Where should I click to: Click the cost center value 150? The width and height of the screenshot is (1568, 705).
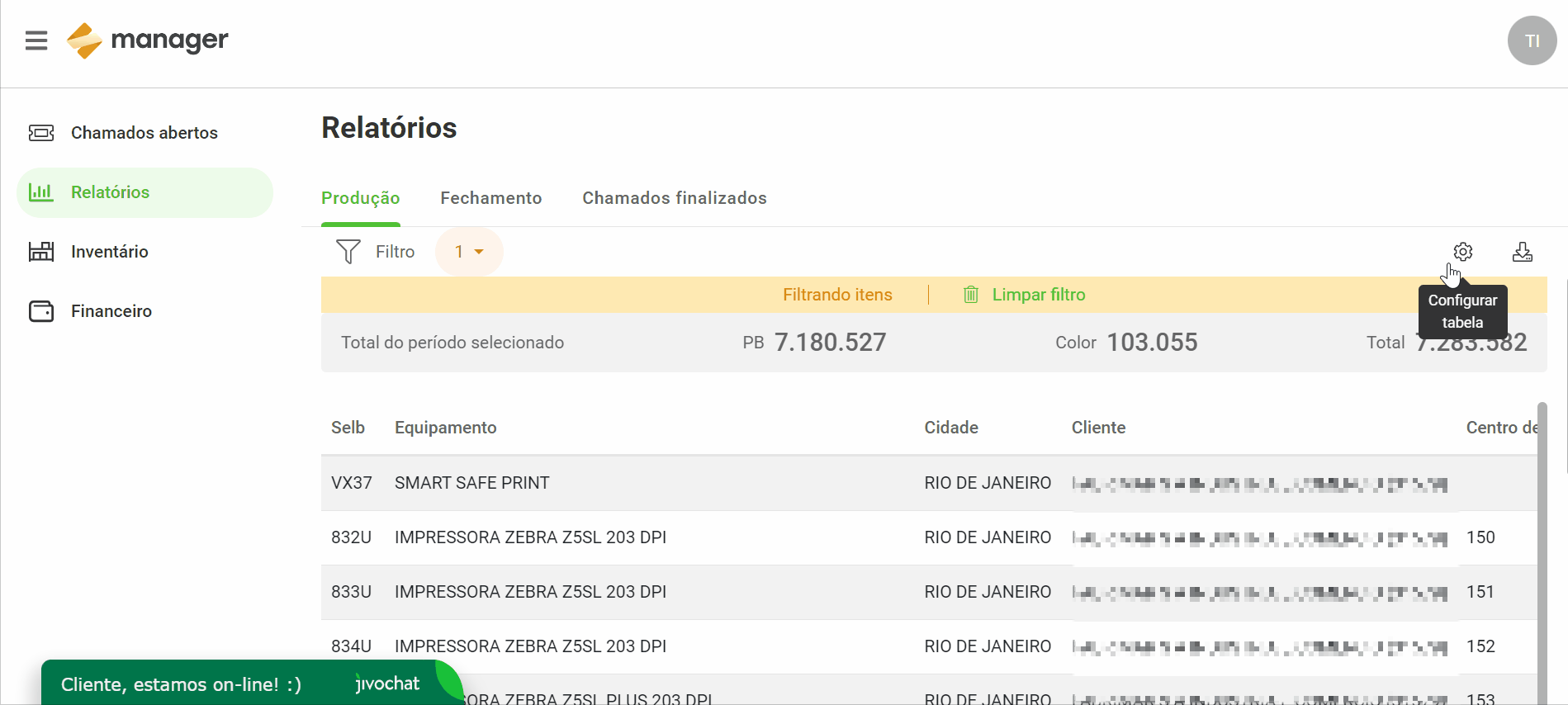point(1480,537)
